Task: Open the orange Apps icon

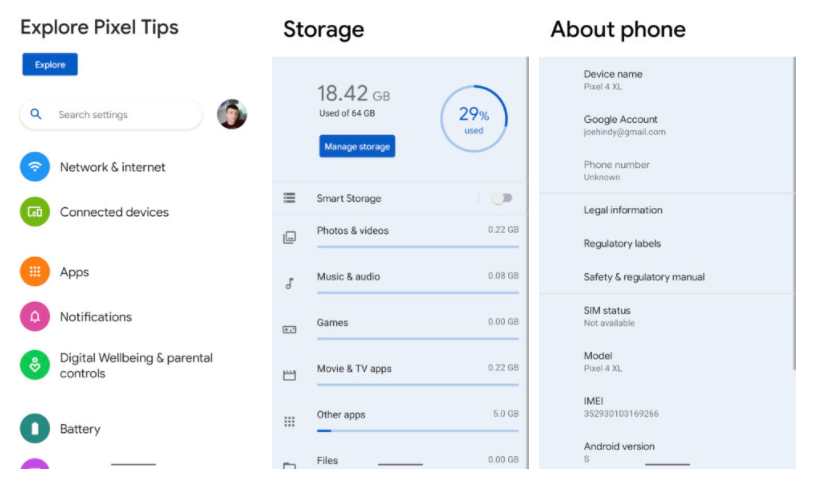Action: coord(35,272)
